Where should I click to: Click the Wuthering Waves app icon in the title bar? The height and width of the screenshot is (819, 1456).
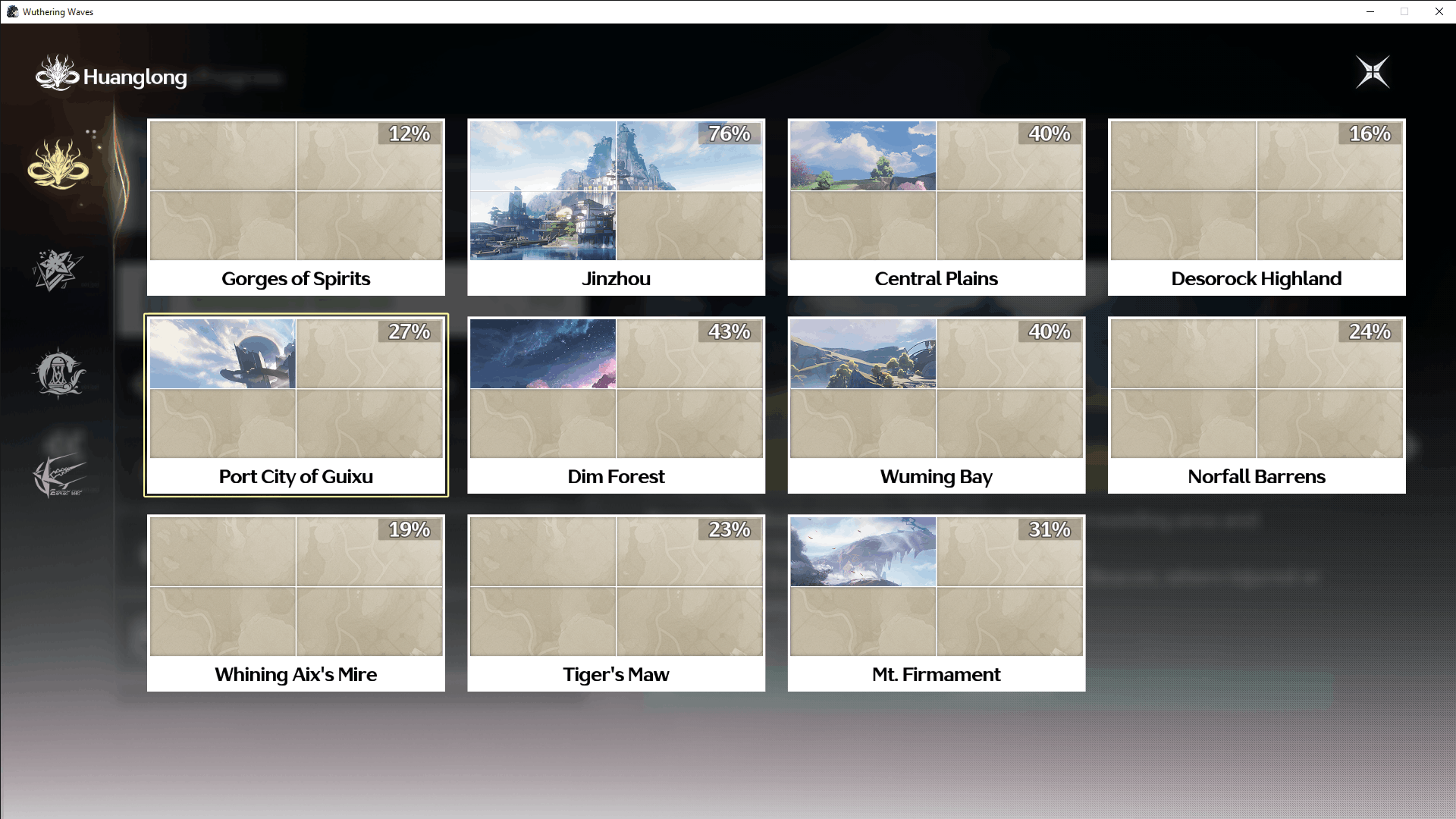point(12,11)
